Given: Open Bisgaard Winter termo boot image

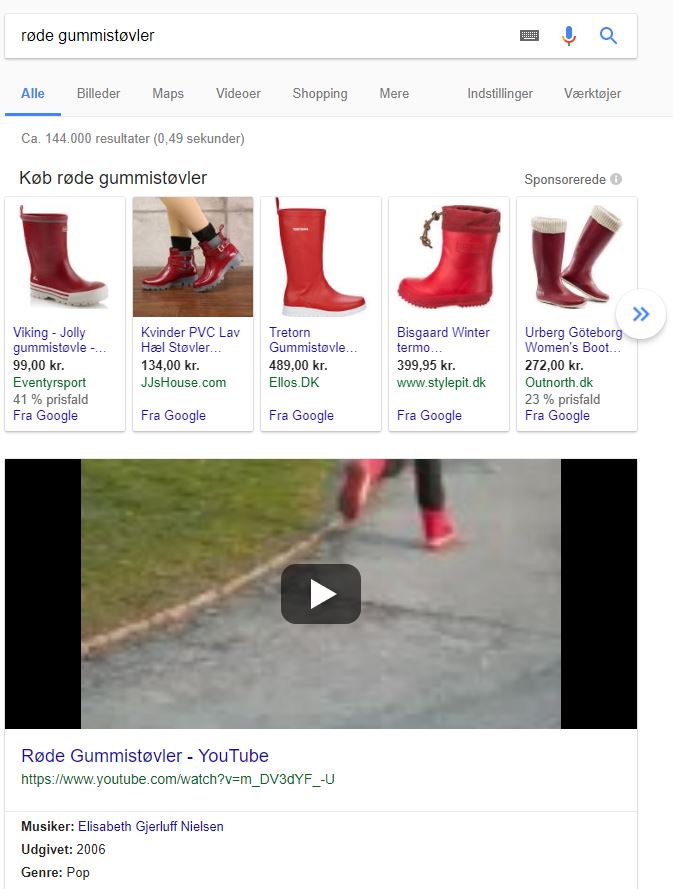Looking at the screenshot, I should point(449,257).
